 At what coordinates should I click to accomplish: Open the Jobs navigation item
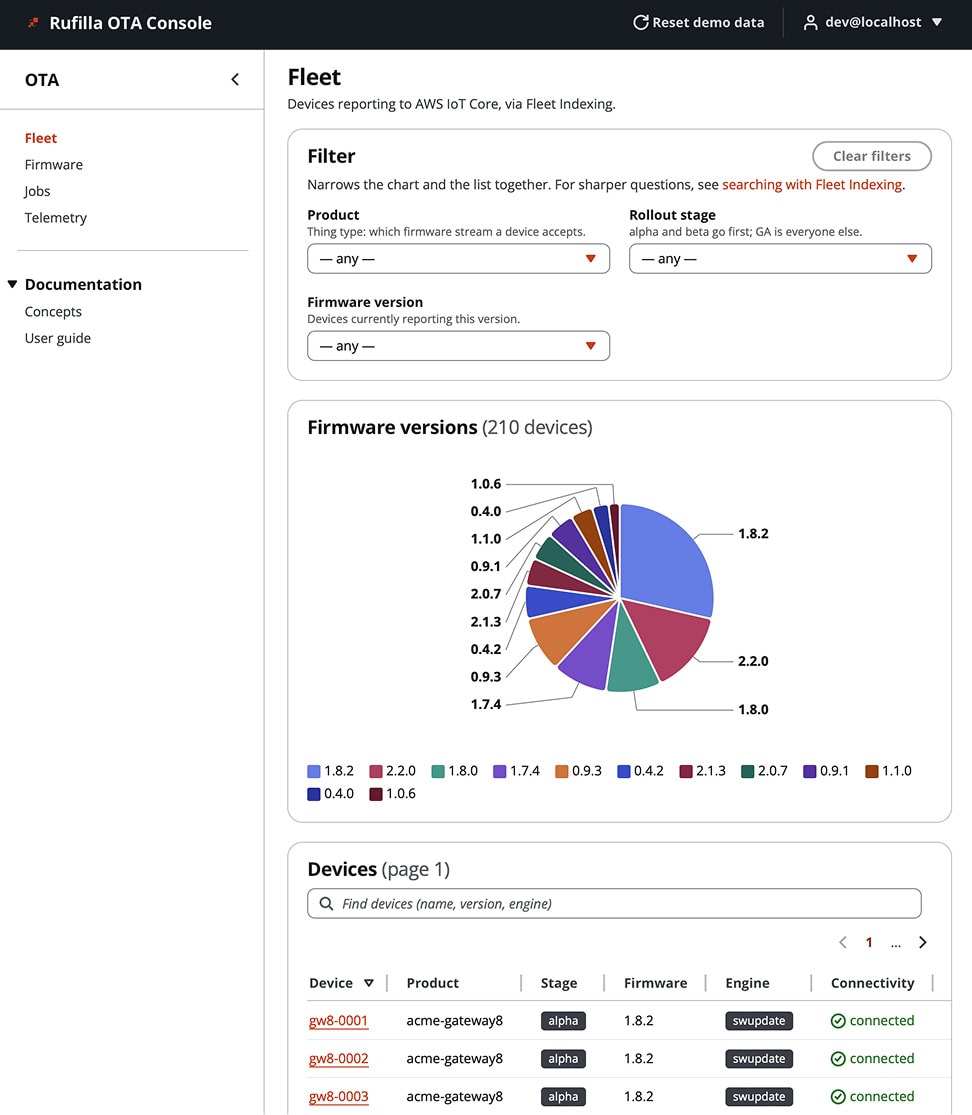(x=37, y=191)
